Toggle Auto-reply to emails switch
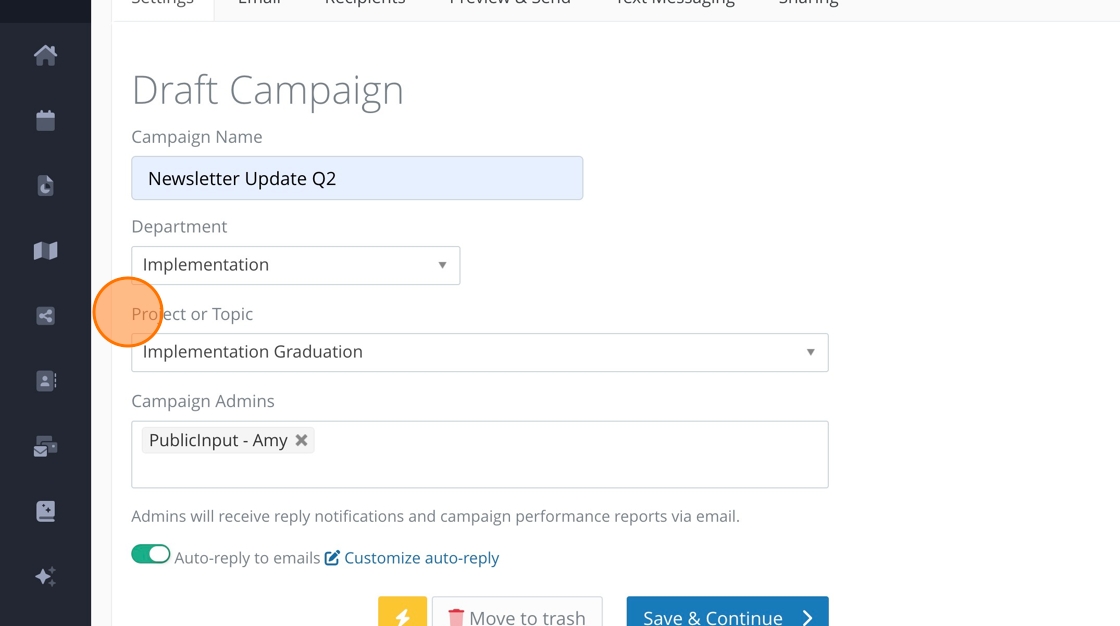 point(151,555)
